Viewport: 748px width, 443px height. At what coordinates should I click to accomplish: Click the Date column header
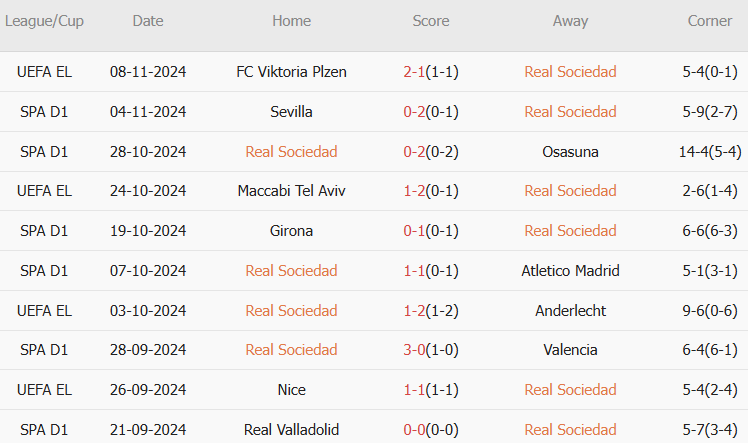coord(148,21)
